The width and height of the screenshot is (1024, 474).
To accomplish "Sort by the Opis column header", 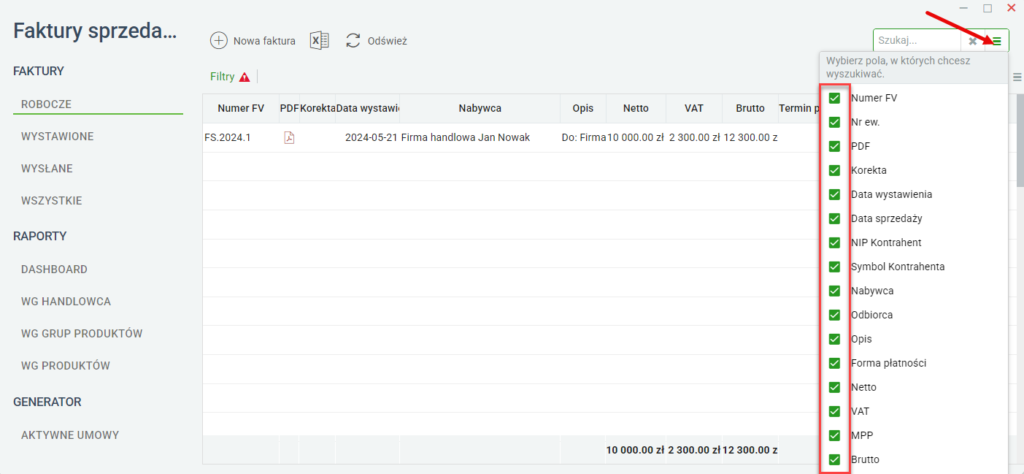I will coord(583,108).
